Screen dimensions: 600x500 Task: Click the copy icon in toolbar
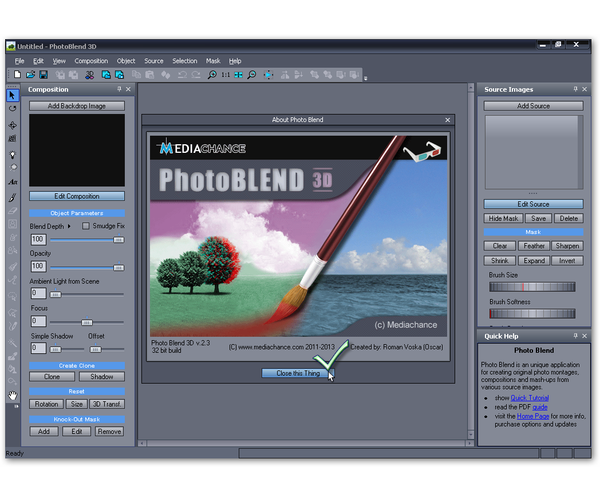pos(137,75)
